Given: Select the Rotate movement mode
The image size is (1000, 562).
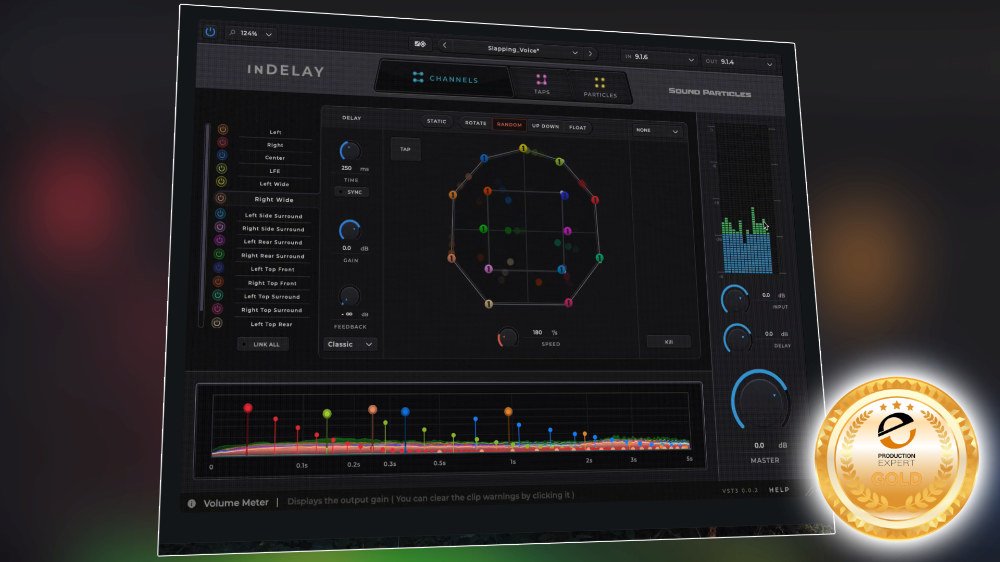Looking at the screenshot, I should coord(475,123).
